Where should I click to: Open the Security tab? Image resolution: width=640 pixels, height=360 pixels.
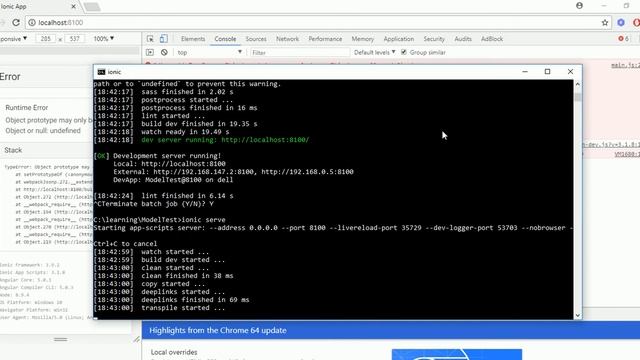(x=433, y=39)
